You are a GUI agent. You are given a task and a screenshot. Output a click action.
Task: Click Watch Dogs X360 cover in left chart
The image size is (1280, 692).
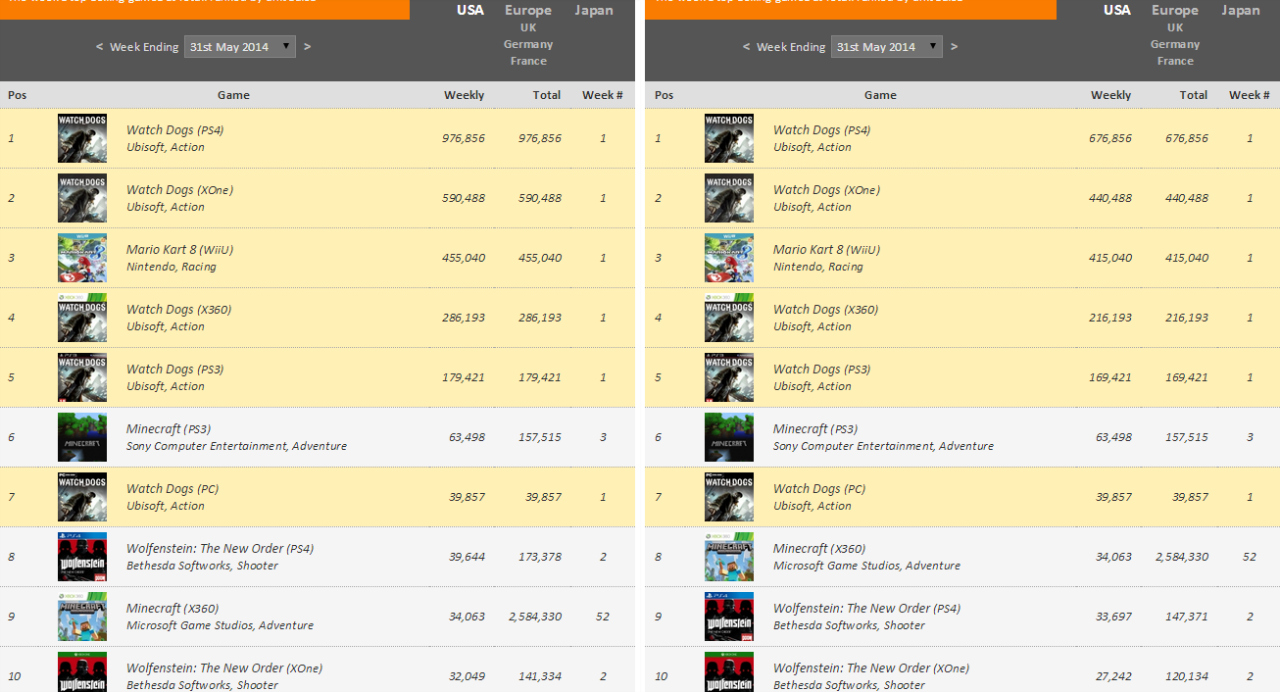(x=82, y=318)
